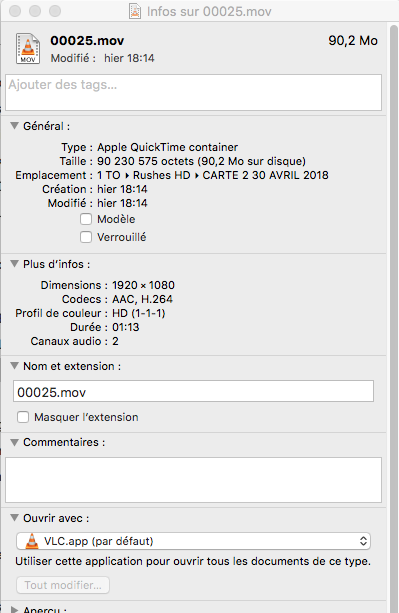Close the info window
This screenshot has width=399, height=613.
[x=15, y=11]
